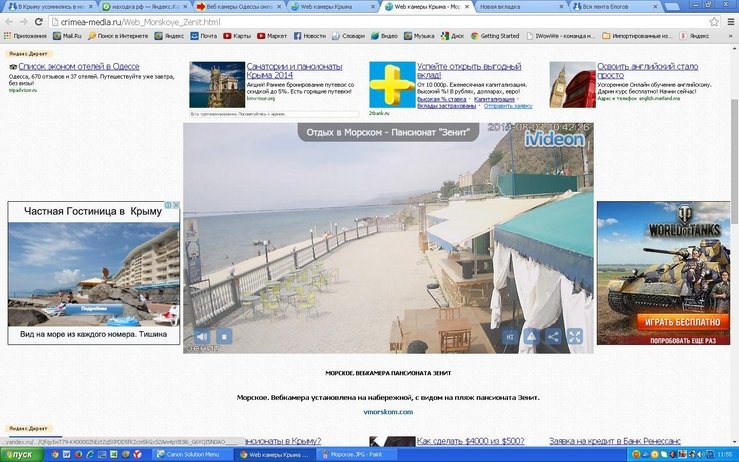
Task: Mute the webcam video sound
Action: coord(202,337)
